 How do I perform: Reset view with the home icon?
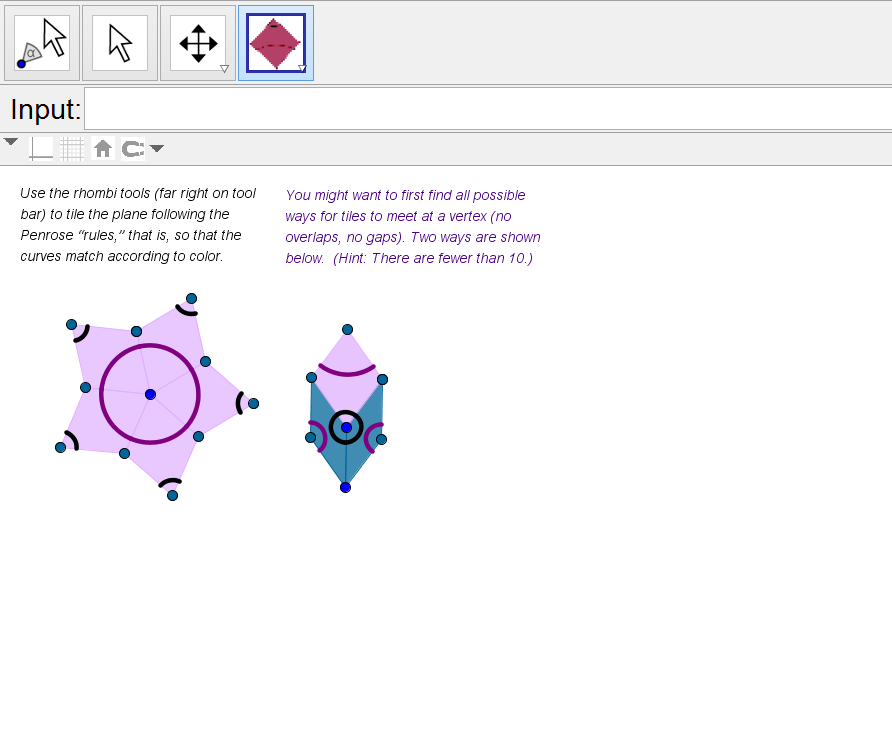point(103,148)
